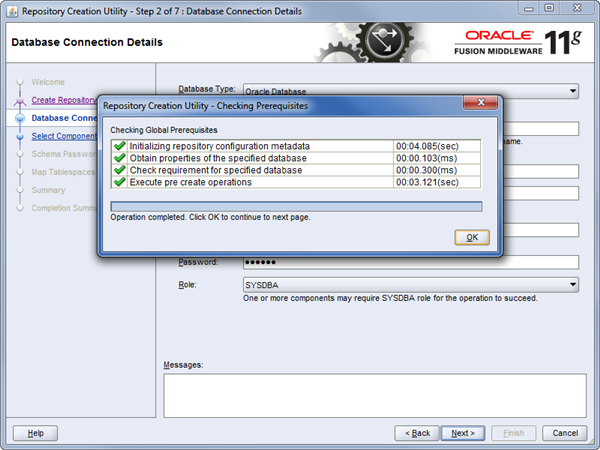The image size is (600, 450).
Task: Click the green checkmark beside Check requirement for specified database
Action: 120,170
